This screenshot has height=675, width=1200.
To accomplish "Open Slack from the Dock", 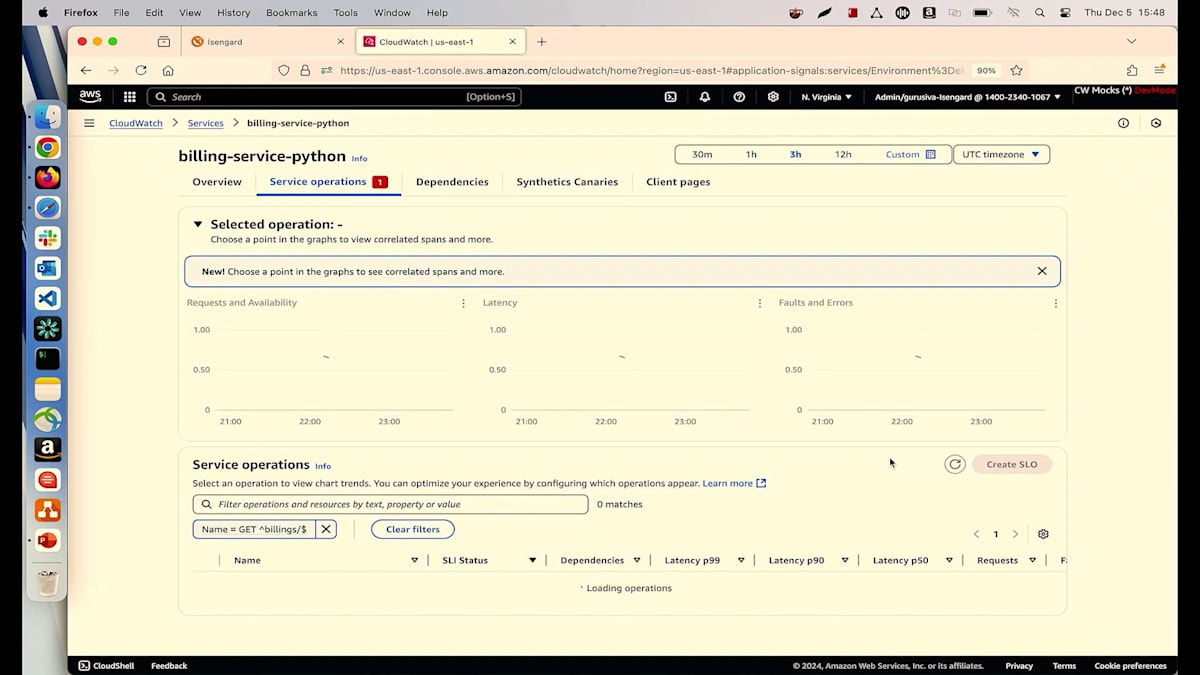I will 47,238.
